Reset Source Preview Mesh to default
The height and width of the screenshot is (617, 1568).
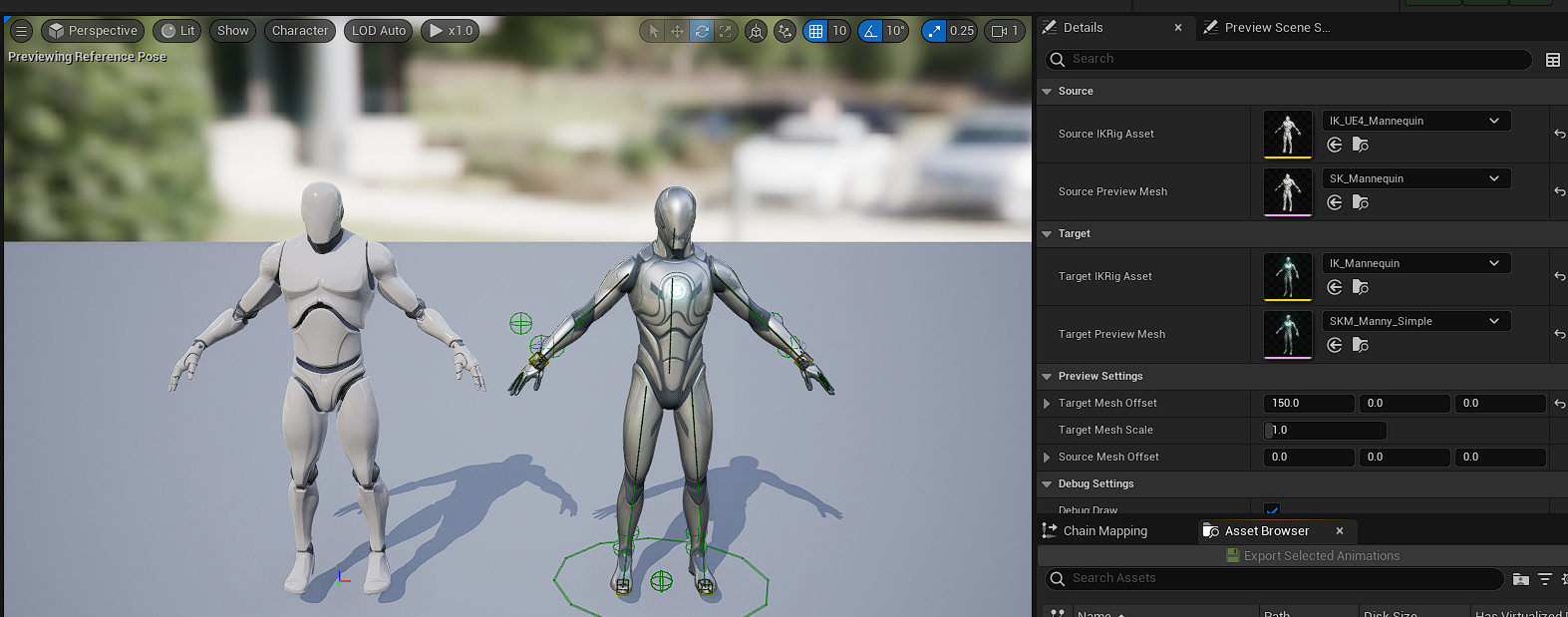[x=1560, y=191]
